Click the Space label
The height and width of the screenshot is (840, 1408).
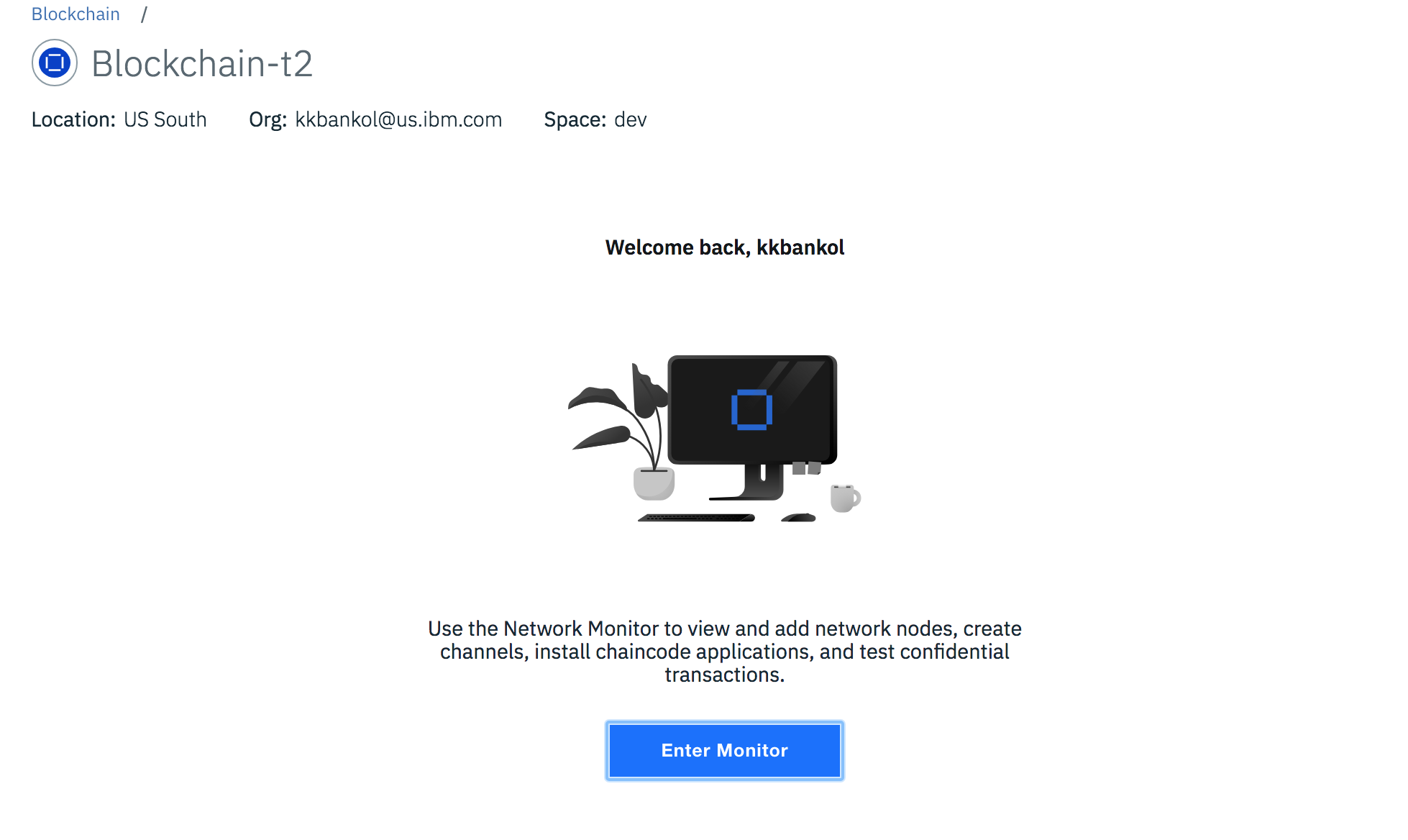(575, 119)
